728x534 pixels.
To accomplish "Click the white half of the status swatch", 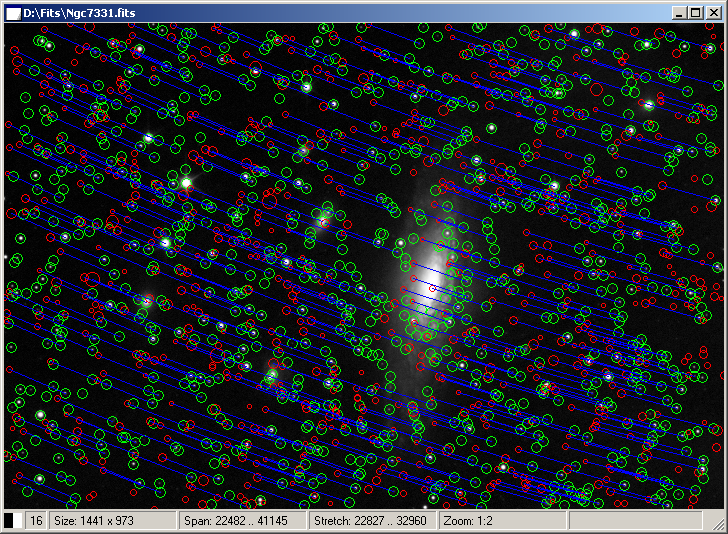I will [x=18, y=520].
